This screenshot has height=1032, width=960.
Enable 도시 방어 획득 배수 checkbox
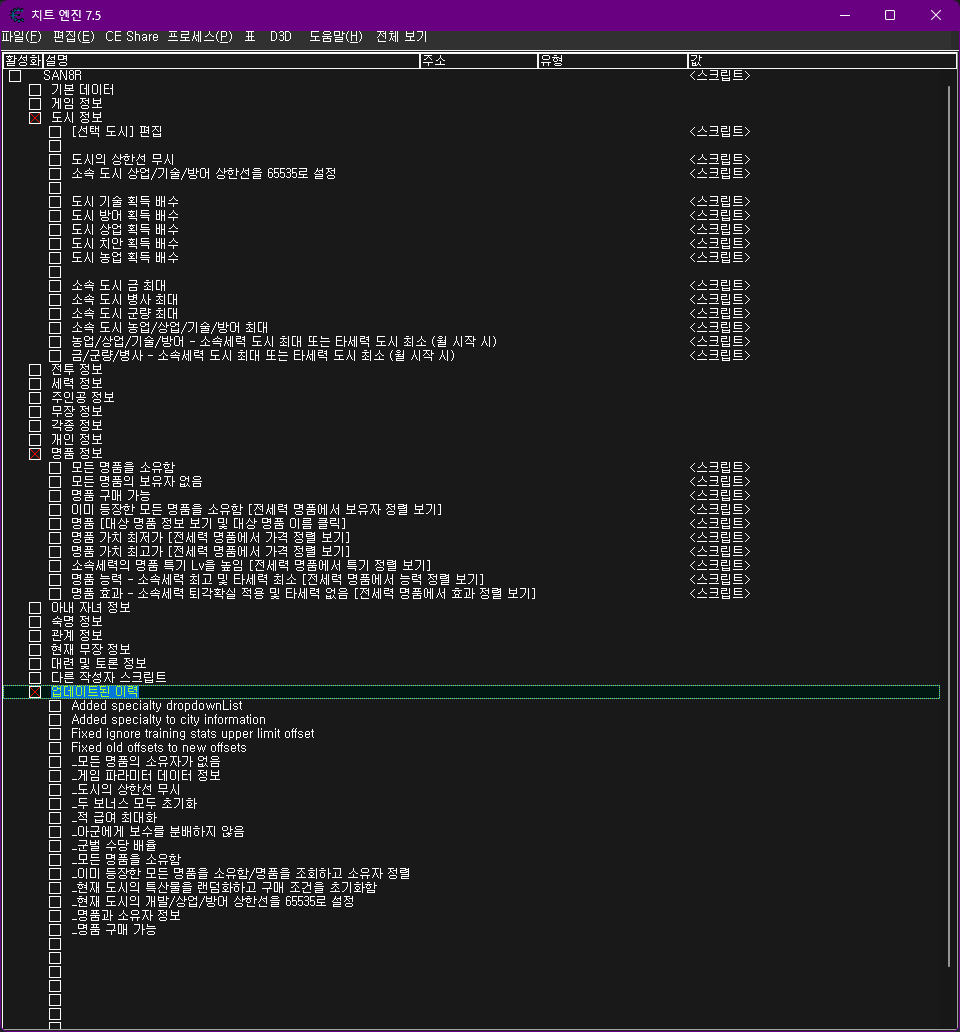pyautogui.click(x=55, y=216)
